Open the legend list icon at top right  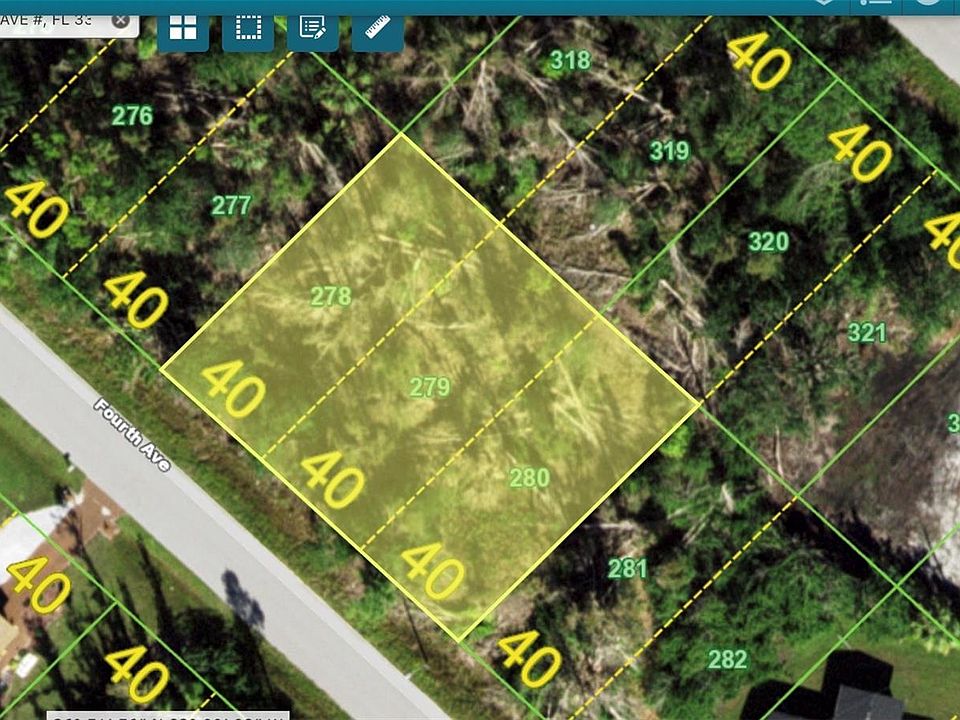(878, 3)
